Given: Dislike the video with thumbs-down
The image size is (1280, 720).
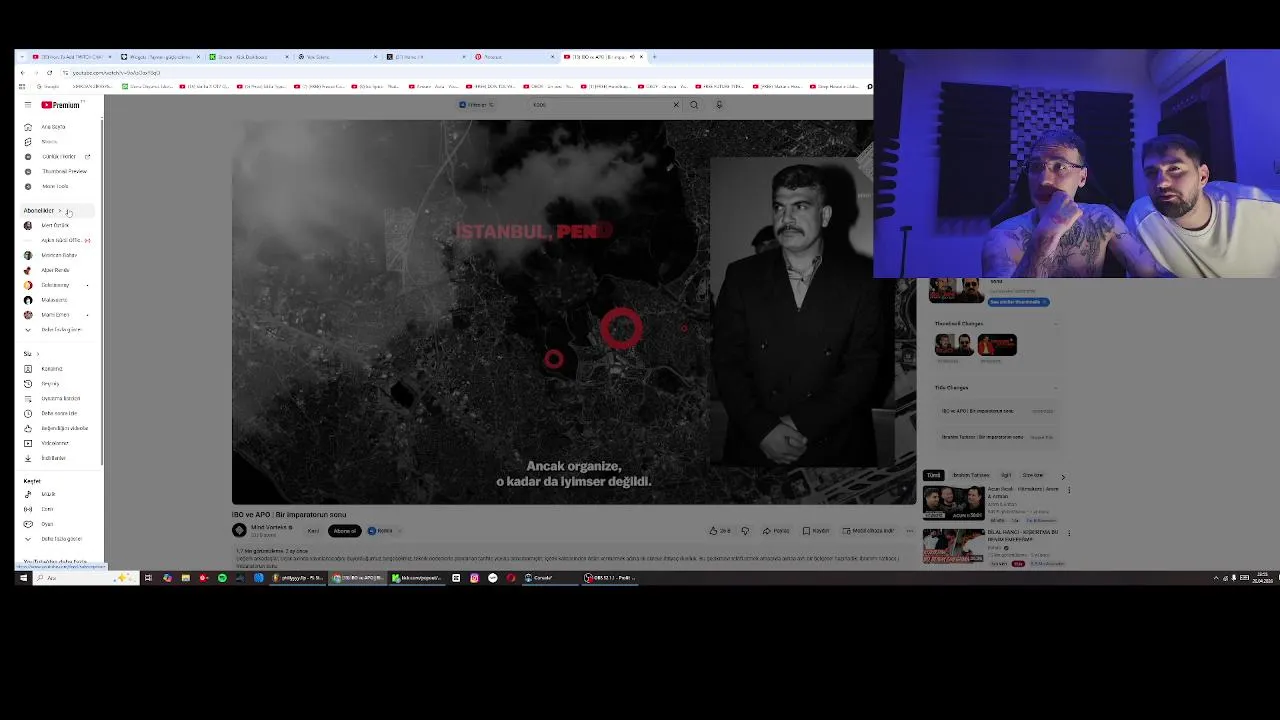Looking at the screenshot, I should (744, 531).
